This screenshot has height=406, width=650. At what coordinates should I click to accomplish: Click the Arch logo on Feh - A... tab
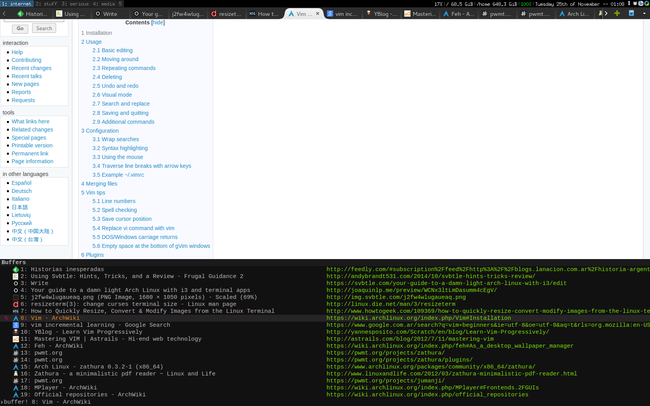pyautogui.click(x=446, y=14)
